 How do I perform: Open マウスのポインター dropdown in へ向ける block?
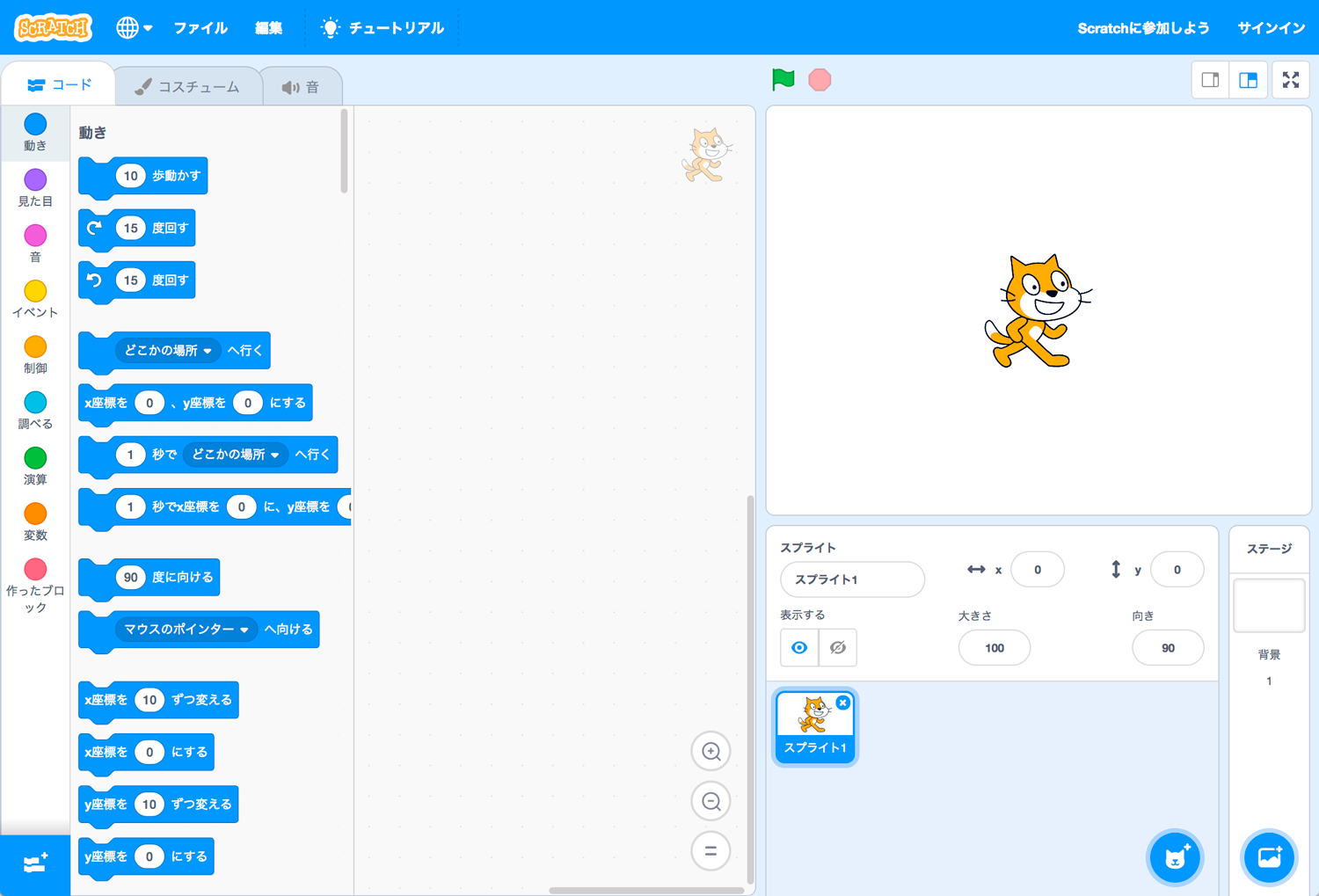pos(186,630)
